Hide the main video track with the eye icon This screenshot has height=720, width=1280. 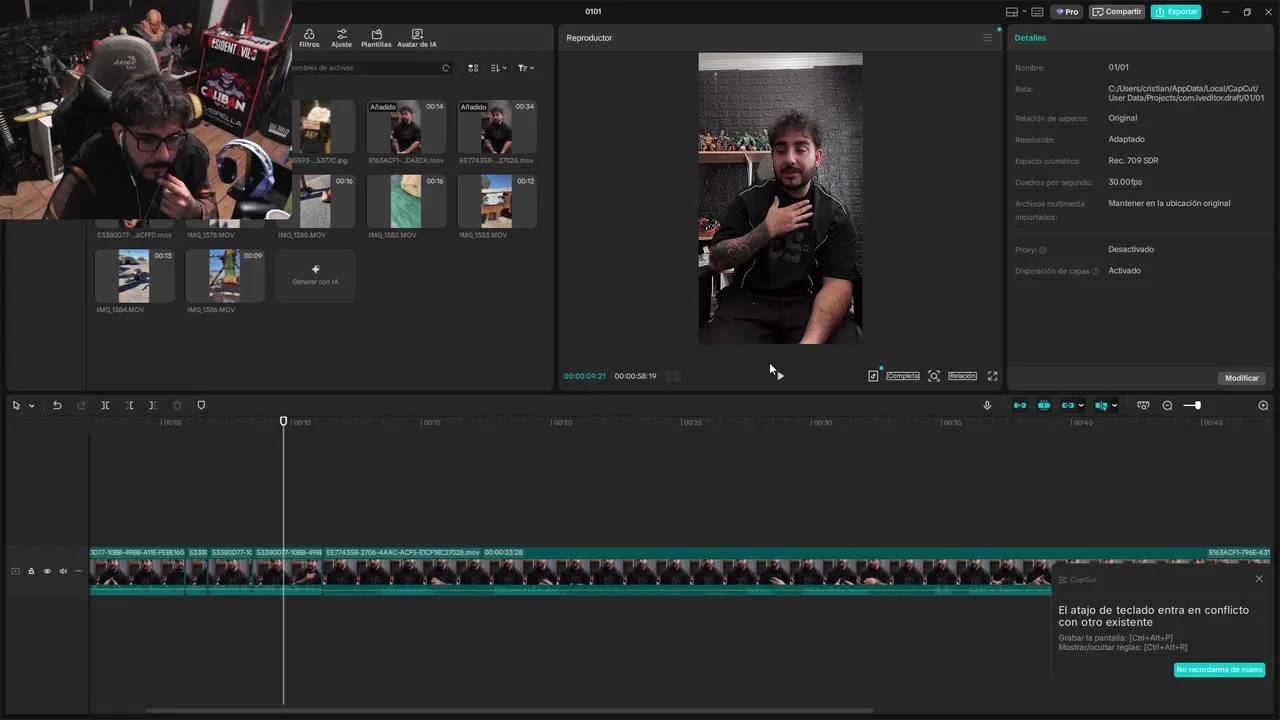47,571
